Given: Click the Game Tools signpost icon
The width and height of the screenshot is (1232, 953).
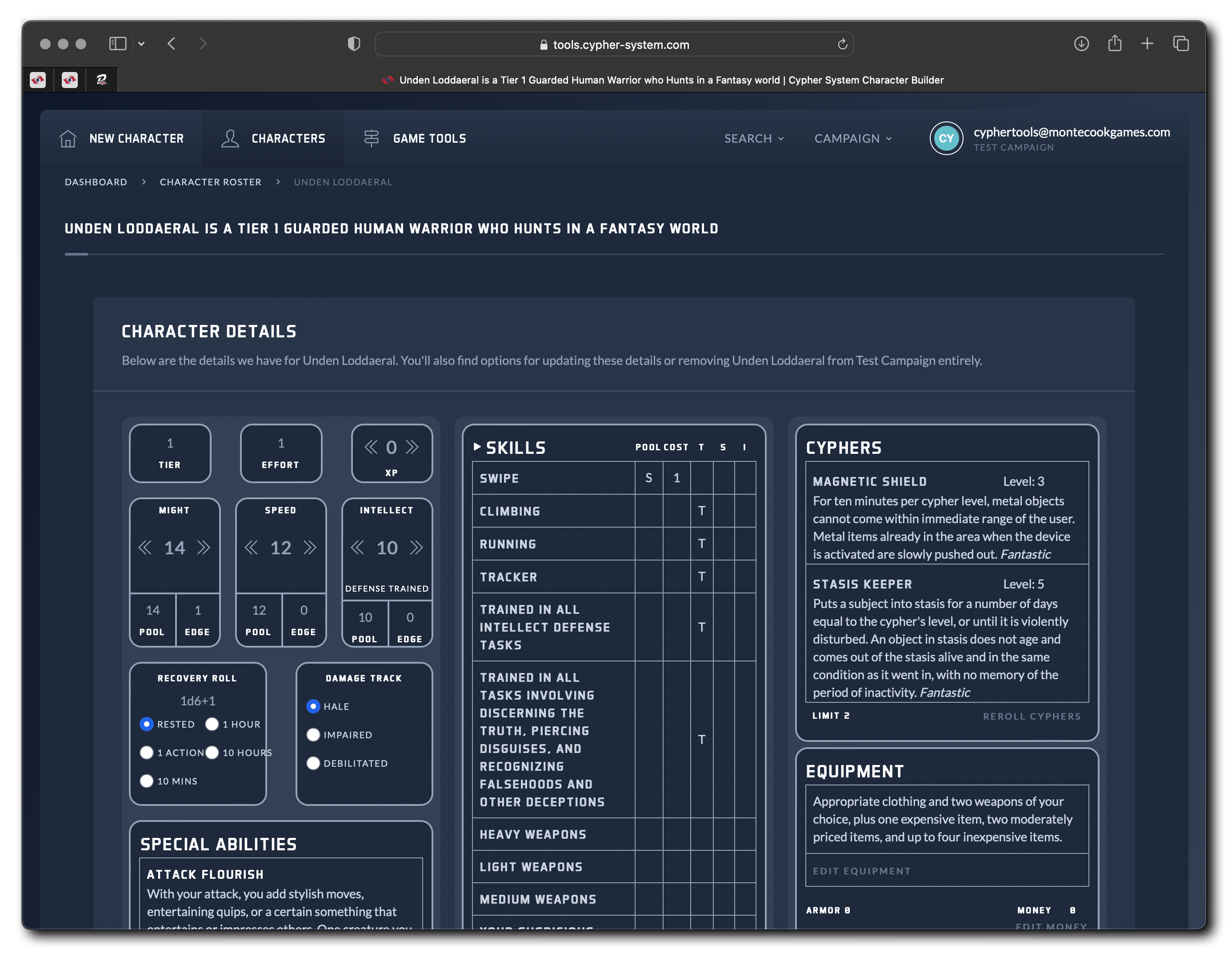Looking at the screenshot, I should click(371, 139).
